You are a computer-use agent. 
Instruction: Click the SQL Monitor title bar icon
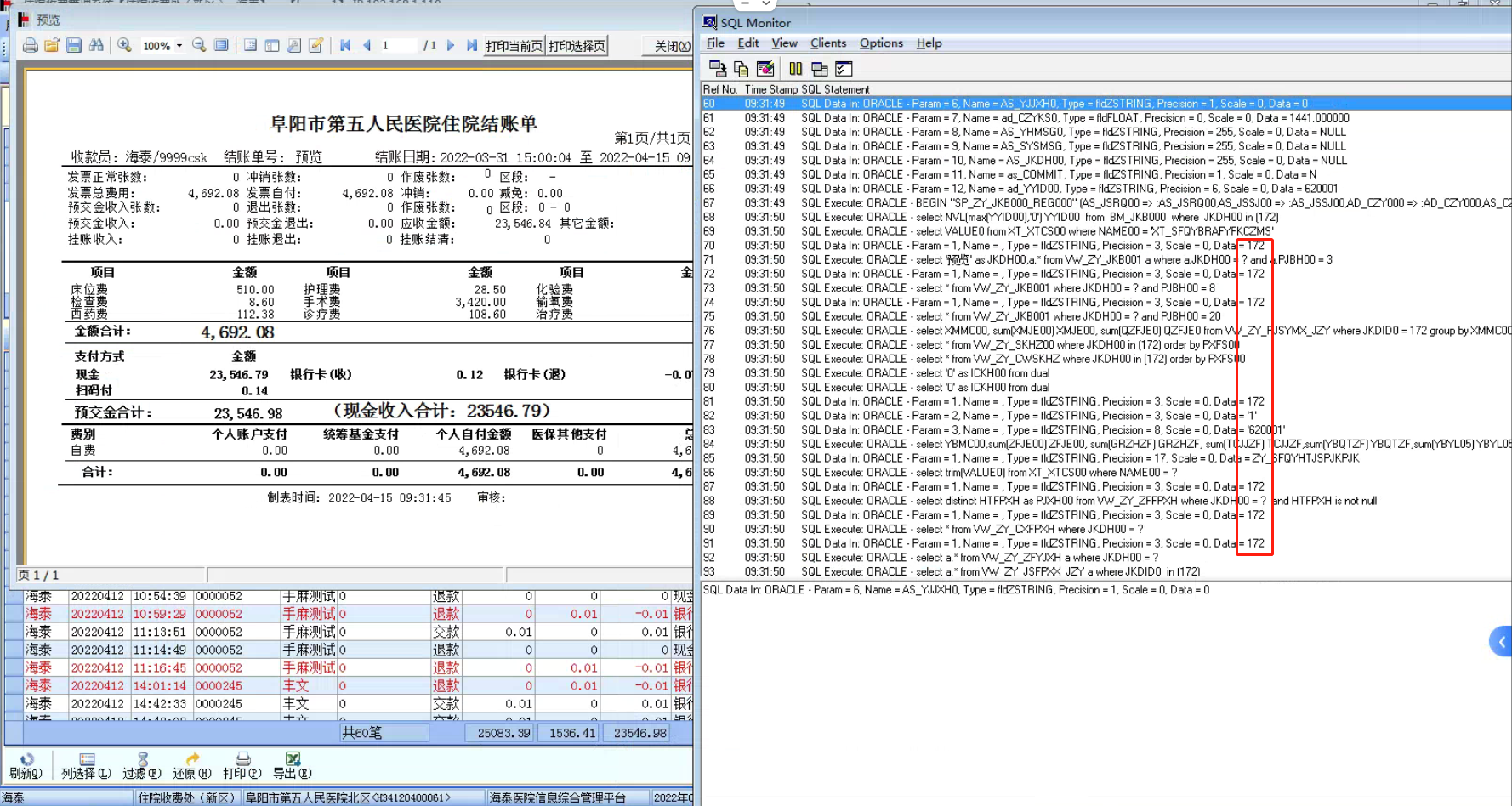point(709,22)
